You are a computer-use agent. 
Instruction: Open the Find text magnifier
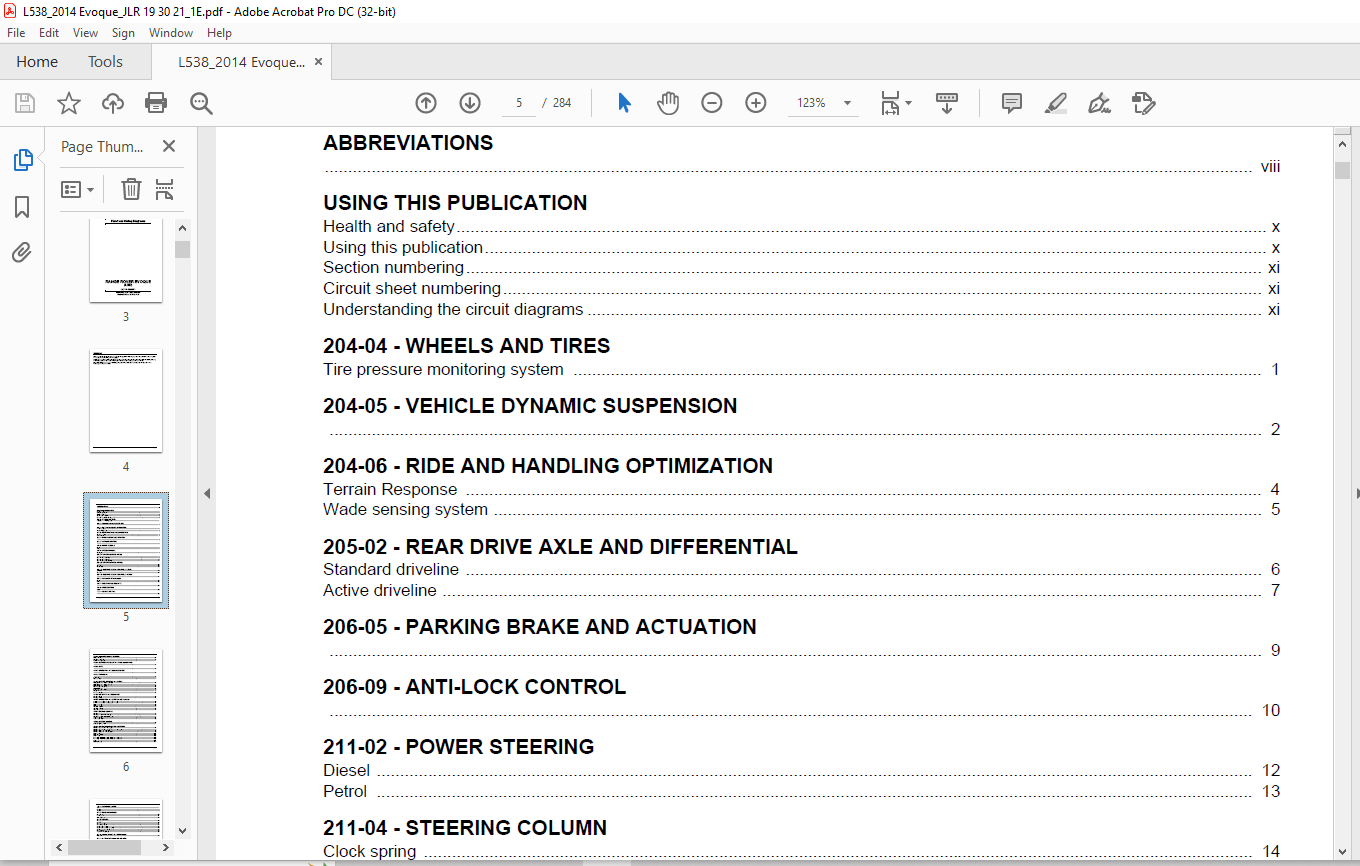(201, 103)
